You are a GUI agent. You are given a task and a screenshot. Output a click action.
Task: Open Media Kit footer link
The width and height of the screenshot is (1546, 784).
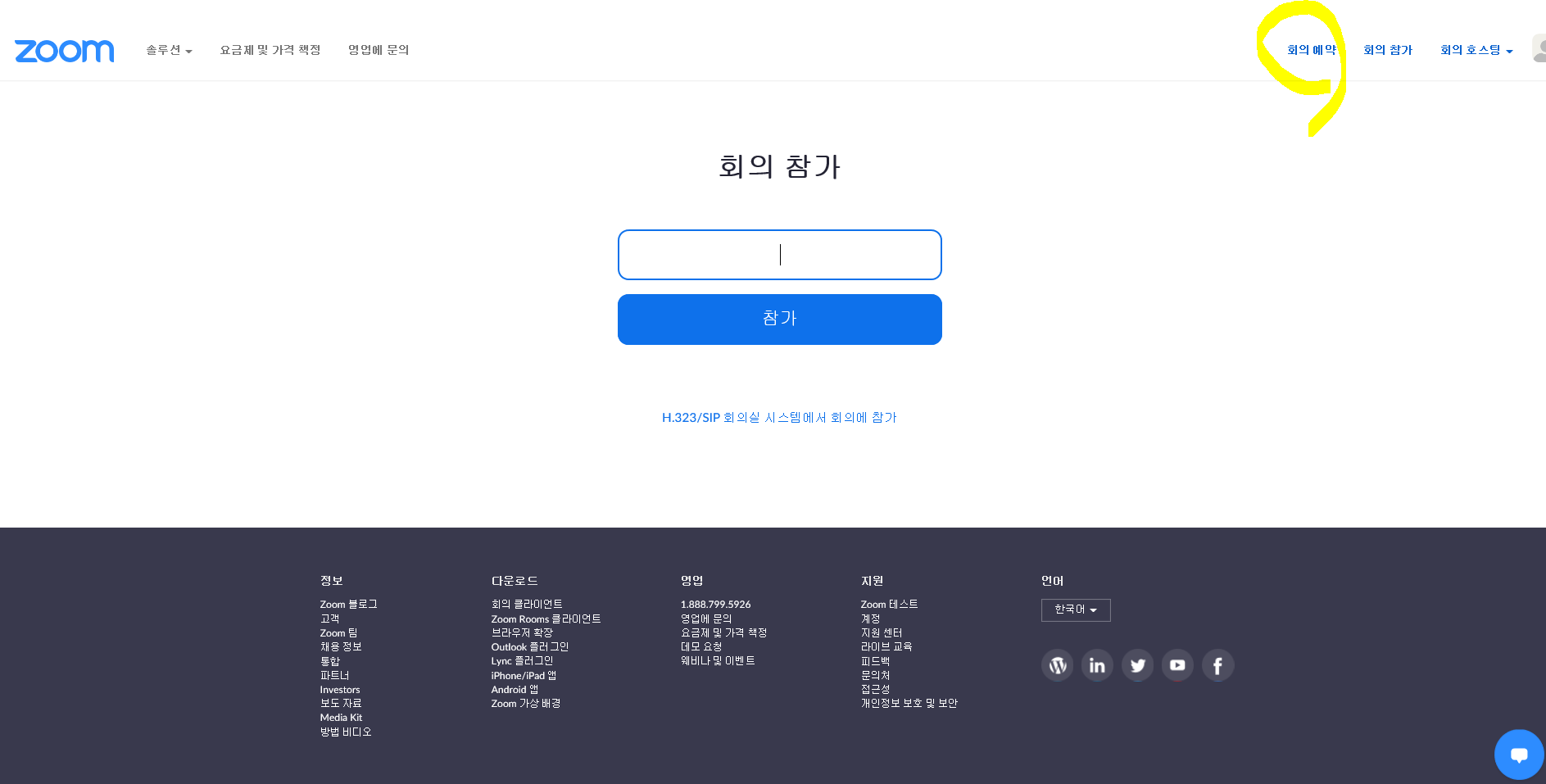tap(341, 718)
